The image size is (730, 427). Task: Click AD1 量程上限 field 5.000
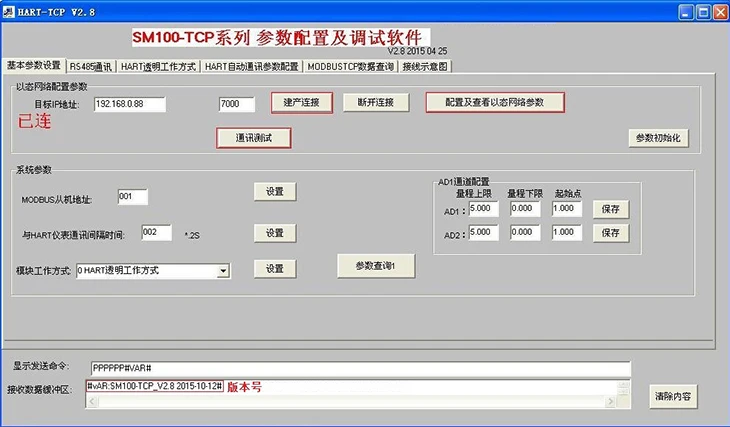point(483,209)
